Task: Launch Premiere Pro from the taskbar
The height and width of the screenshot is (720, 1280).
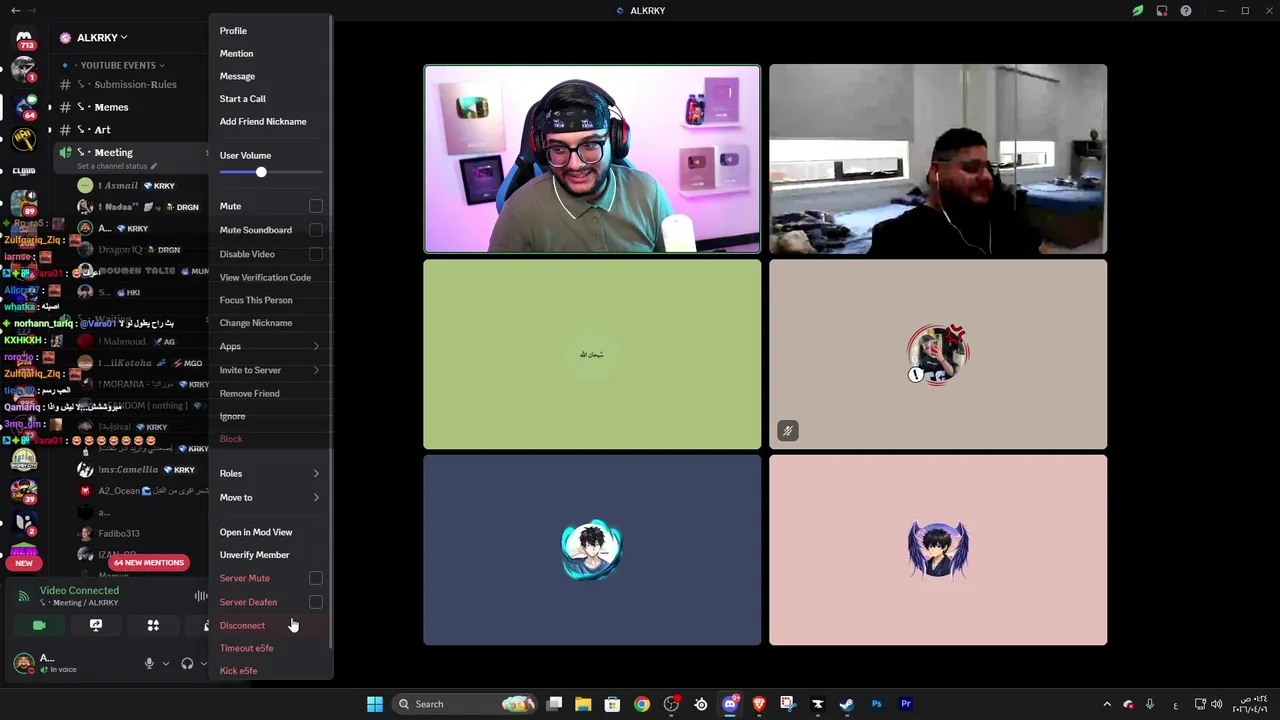Action: click(x=906, y=704)
